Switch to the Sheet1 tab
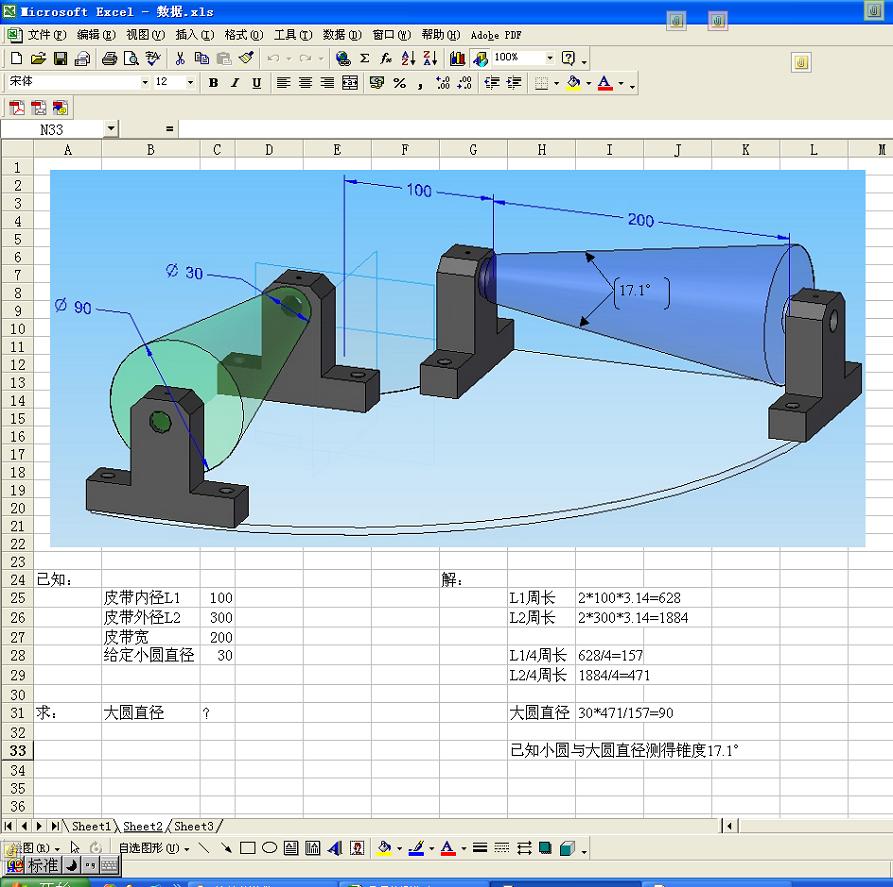 pyautogui.click(x=91, y=826)
